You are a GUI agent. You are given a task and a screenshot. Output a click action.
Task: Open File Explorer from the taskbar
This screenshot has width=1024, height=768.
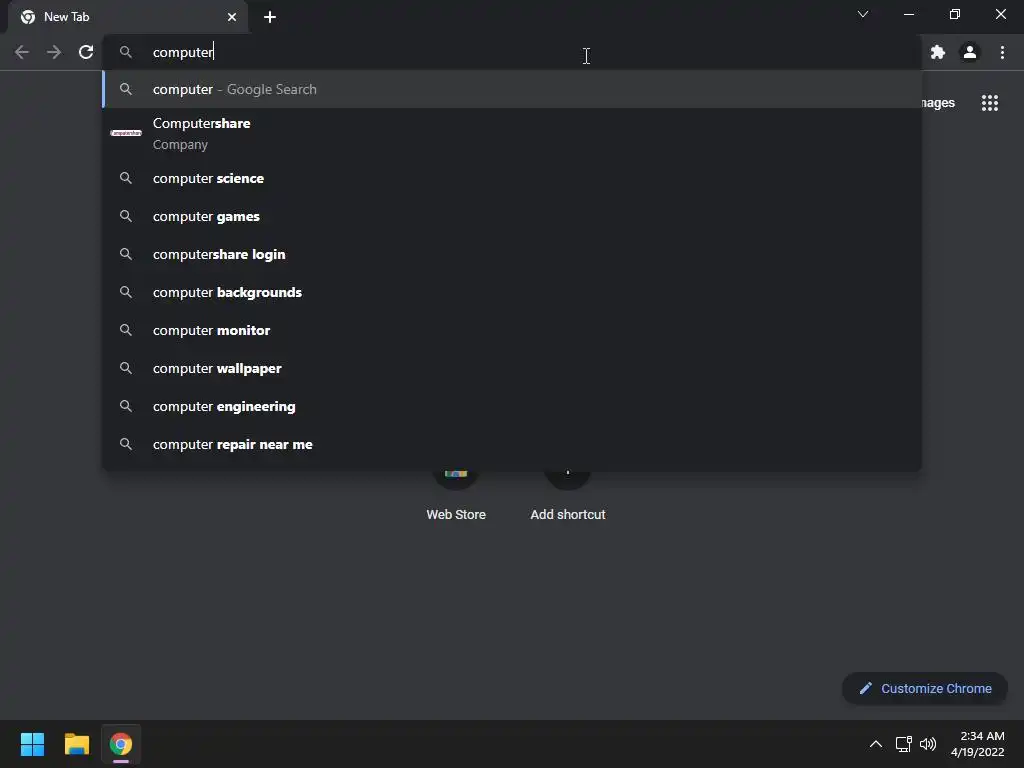(x=76, y=744)
